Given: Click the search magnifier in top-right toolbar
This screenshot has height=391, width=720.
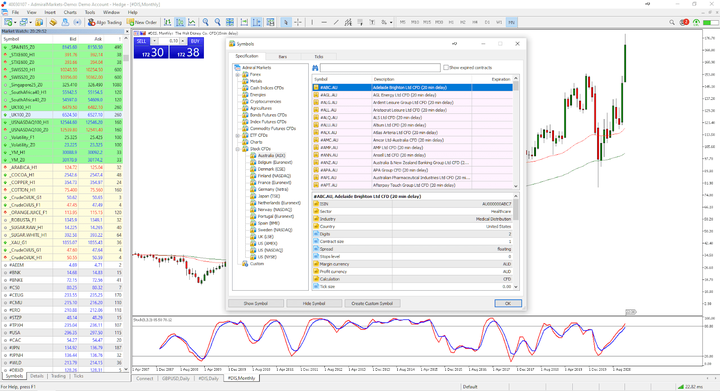Looking at the screenshot, I should pos(672,22).
